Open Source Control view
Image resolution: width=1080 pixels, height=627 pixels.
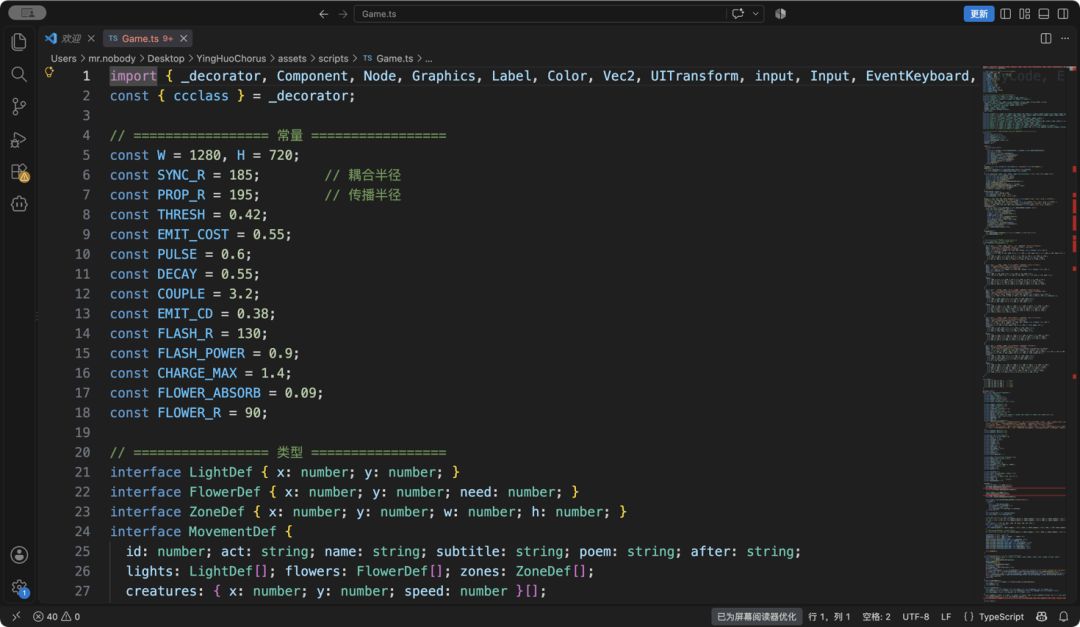pos(19,106)
